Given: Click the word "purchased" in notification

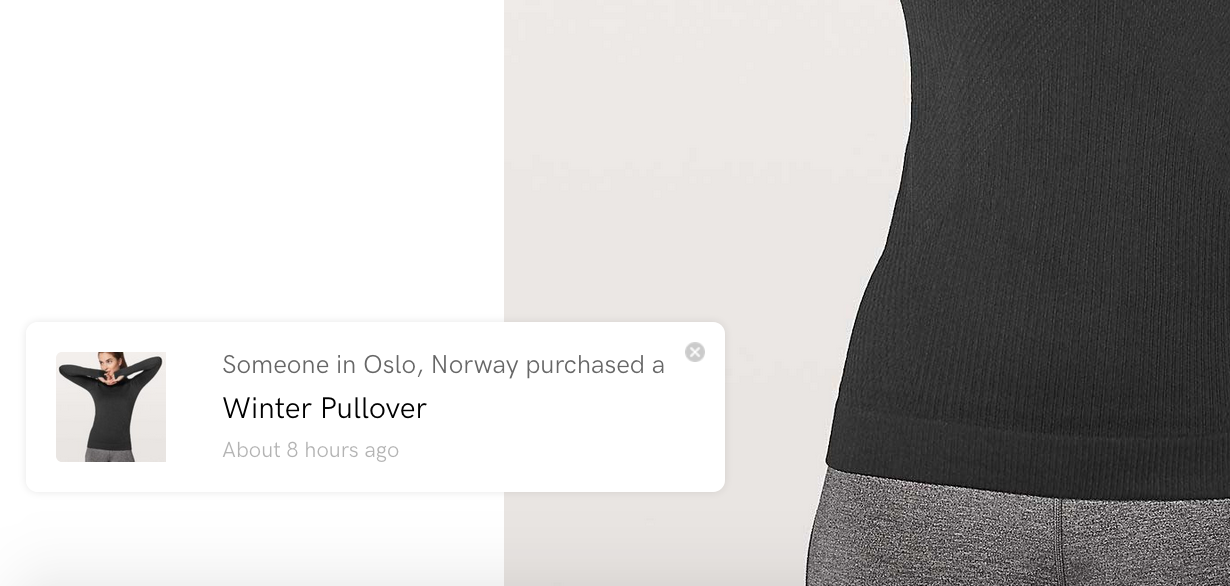Looking at the screenshot, I should coord(585,366).
